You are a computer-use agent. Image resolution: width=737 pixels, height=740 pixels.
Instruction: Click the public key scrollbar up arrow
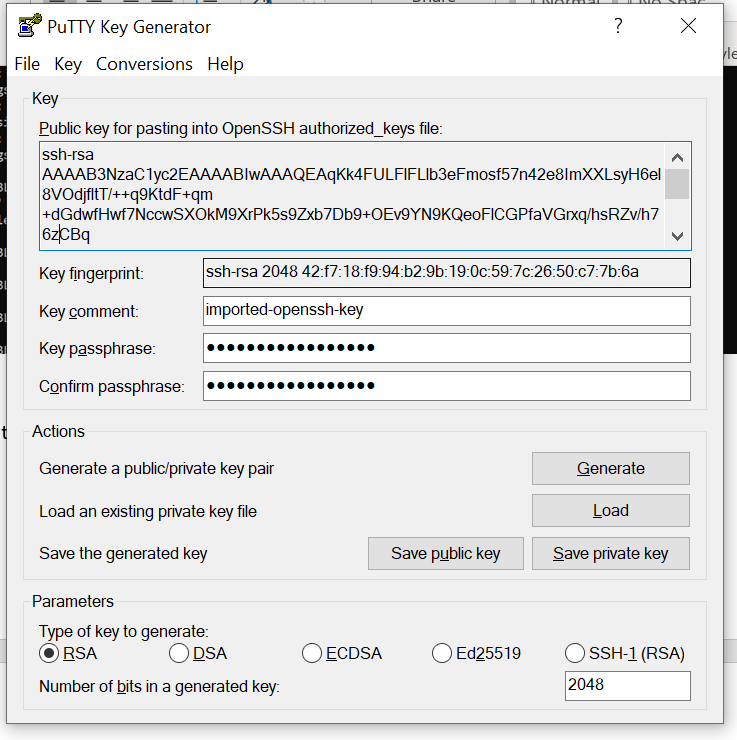678,157
